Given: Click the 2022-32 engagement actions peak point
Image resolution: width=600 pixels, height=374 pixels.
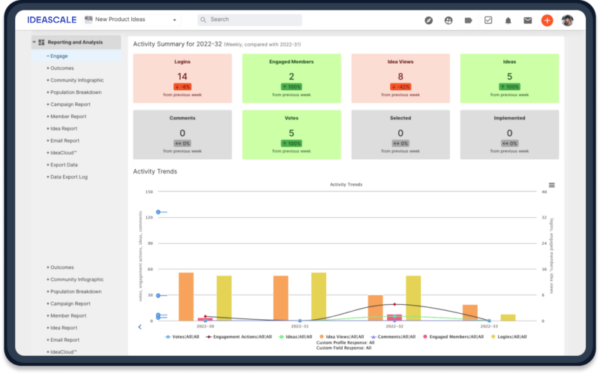Looking at the screenshot, I should click(395, 304).
